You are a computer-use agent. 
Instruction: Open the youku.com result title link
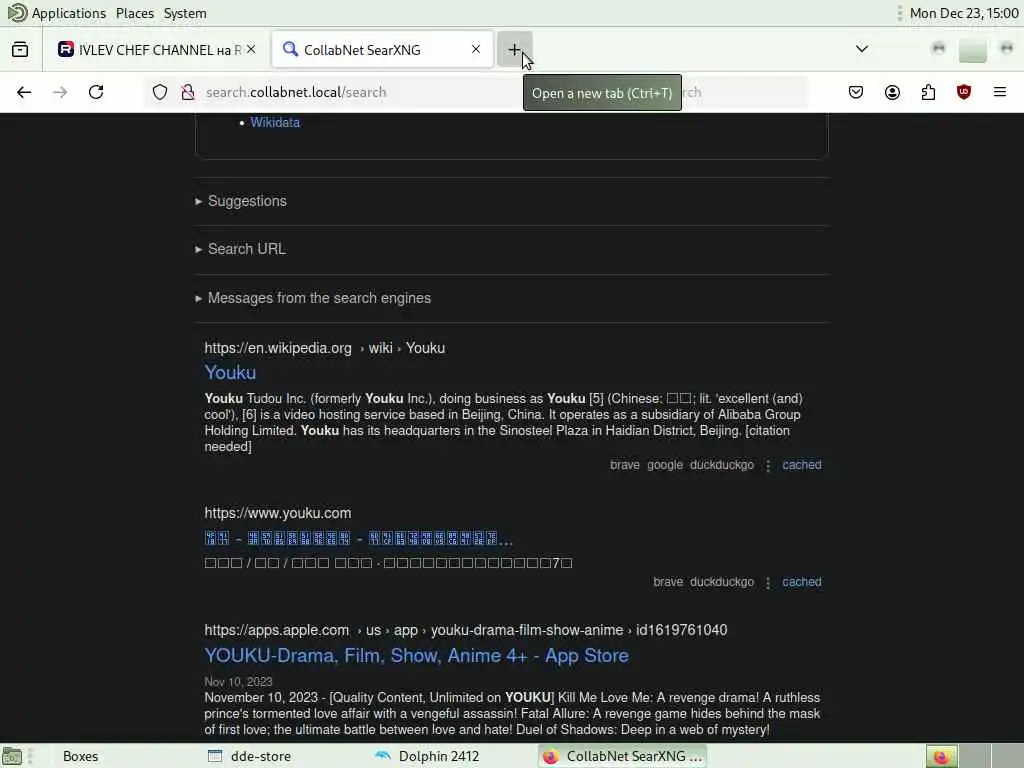(x=359, y=539)
